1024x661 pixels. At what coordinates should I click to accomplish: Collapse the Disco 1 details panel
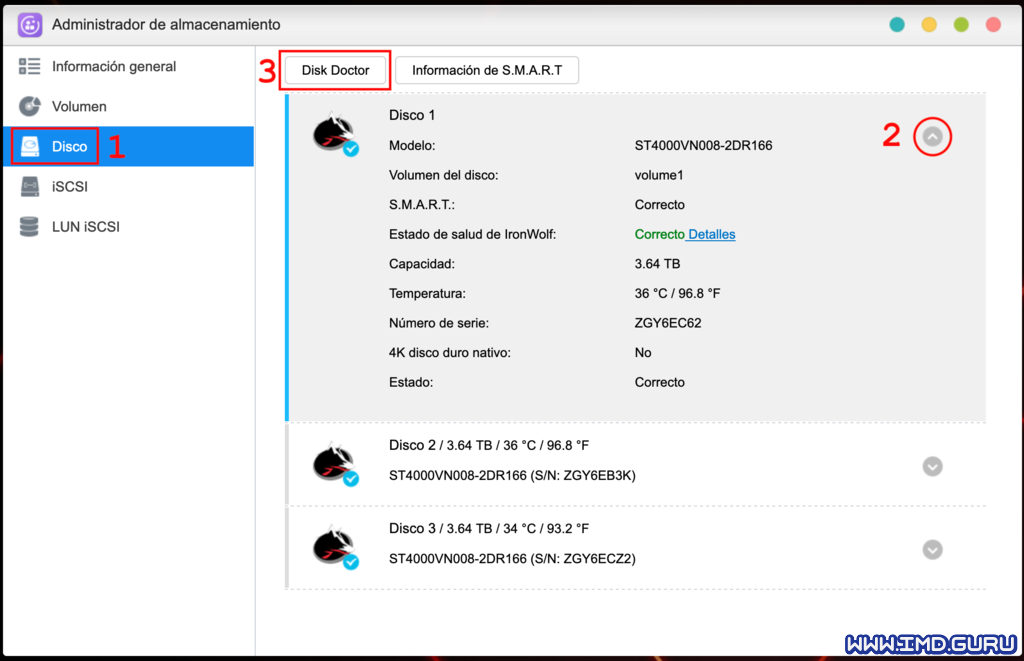point(932,136)
